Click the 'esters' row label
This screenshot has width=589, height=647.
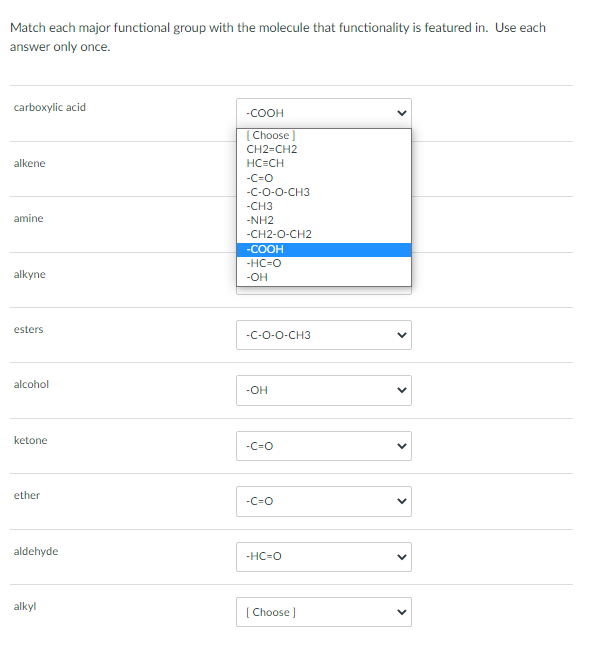coord(28,329)
